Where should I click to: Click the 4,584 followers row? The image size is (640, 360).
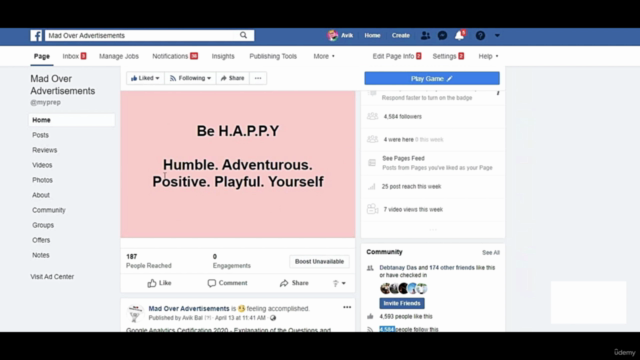tap(433, 117)
